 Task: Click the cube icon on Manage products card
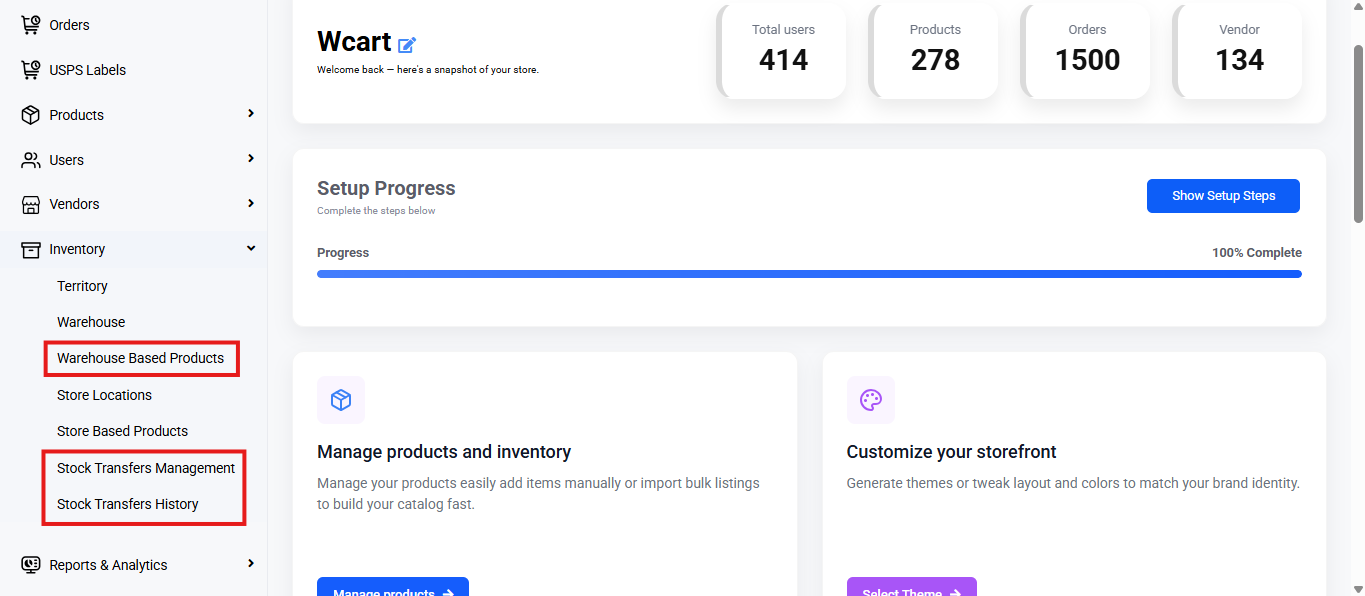tap(341, 400)
